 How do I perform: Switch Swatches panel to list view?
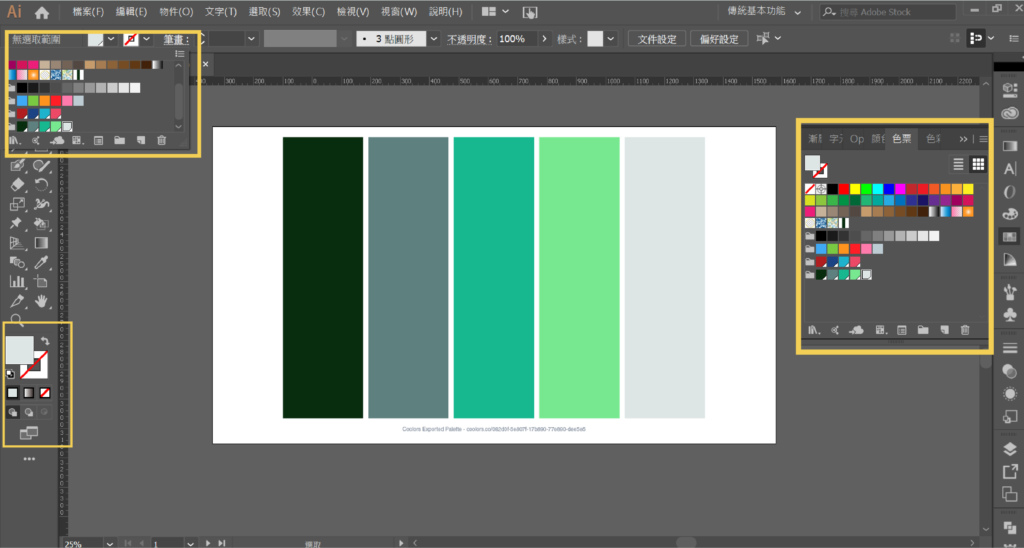tap(958, 164)
